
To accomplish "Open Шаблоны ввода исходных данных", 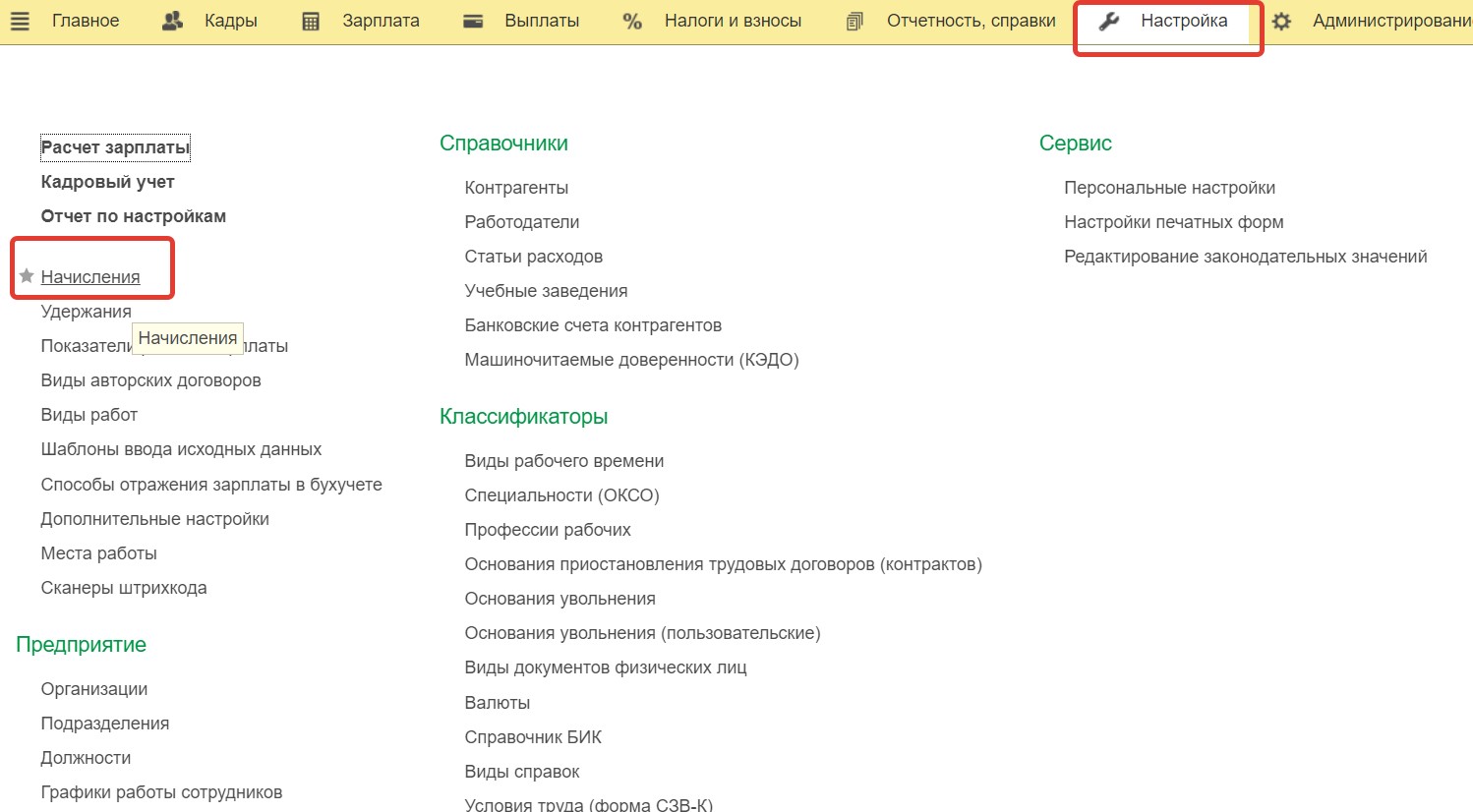I will (181, 449).
